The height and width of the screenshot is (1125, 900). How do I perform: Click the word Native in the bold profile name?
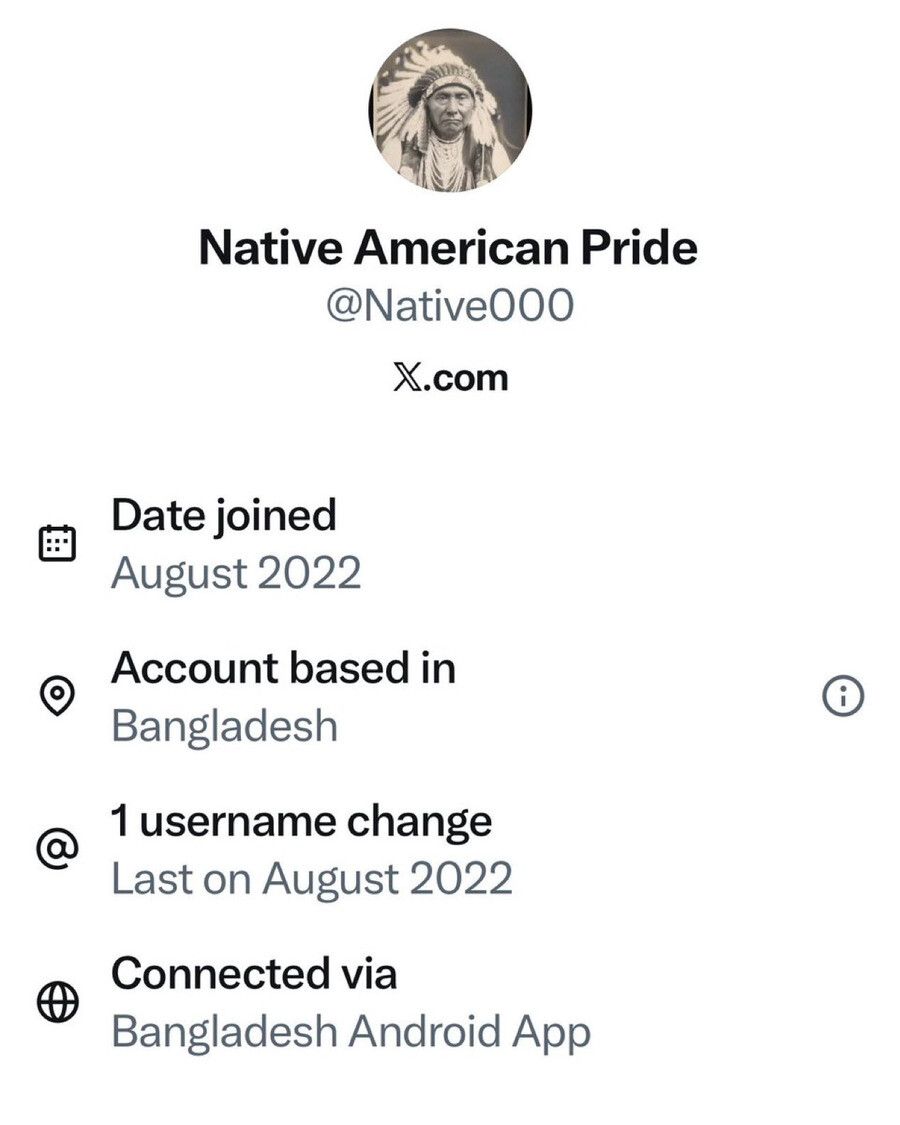264,247
